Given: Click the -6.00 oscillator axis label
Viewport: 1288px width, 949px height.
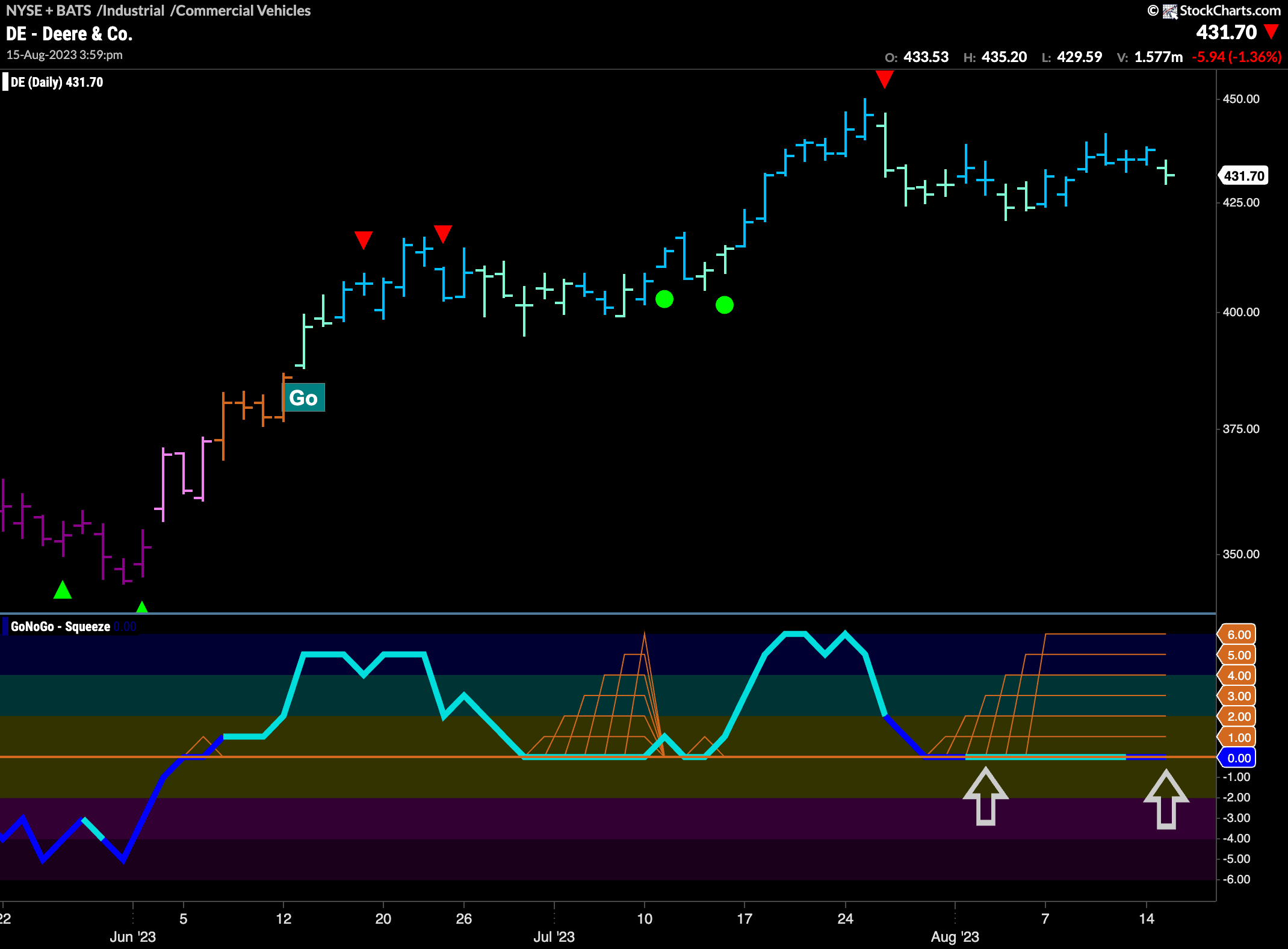Looking at the screenshot, I should [1236, 879].
